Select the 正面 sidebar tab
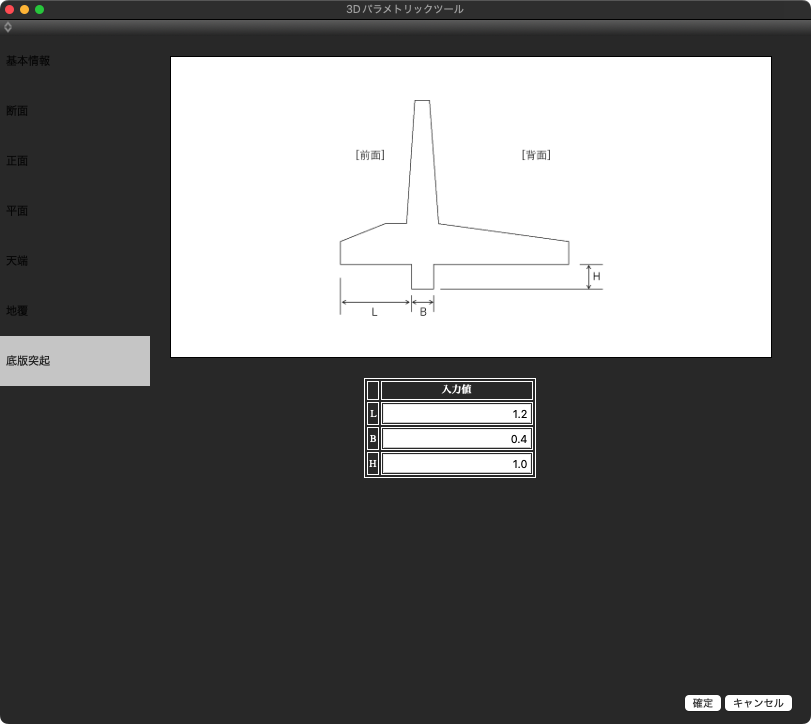 click(17, 161)
